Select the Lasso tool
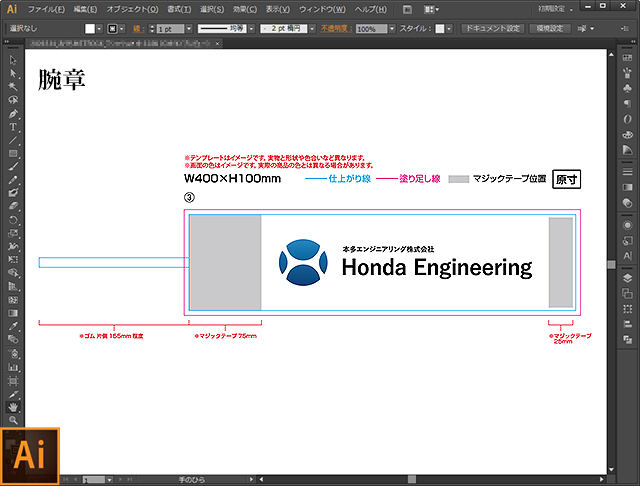 point(13,100)
